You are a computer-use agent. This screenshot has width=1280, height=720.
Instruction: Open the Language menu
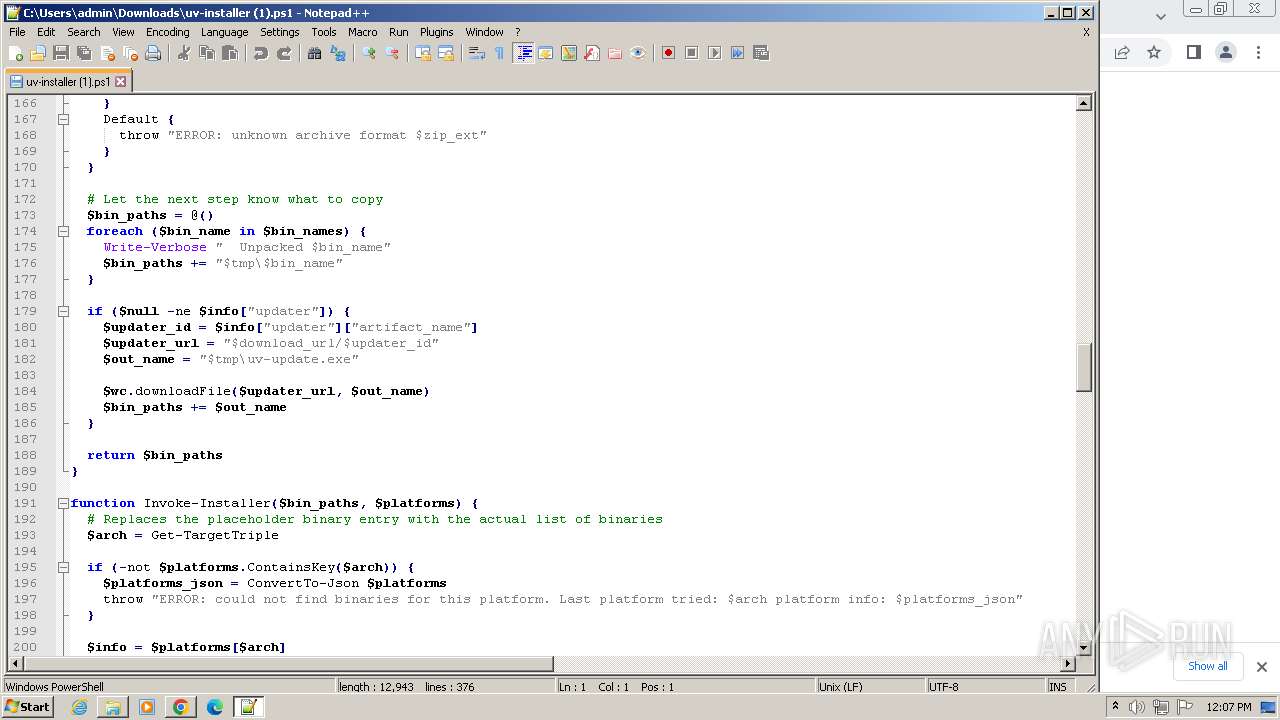[224, 32]
